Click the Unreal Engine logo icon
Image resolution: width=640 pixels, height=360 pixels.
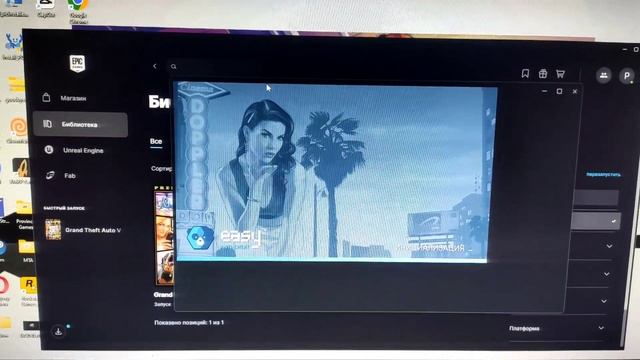[49, 150]
